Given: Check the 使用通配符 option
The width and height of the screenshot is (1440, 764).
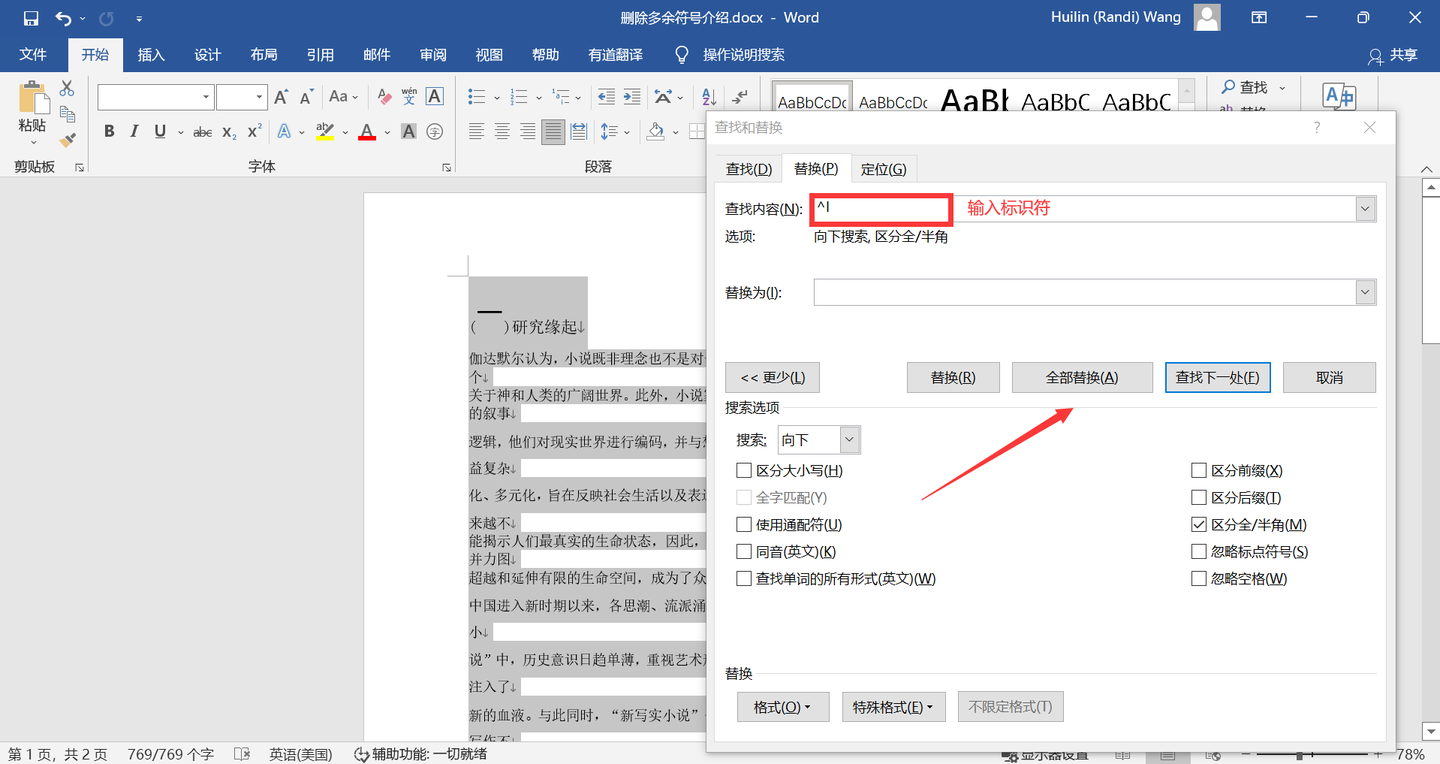Looking at the screenshot, I should point(744,523).
